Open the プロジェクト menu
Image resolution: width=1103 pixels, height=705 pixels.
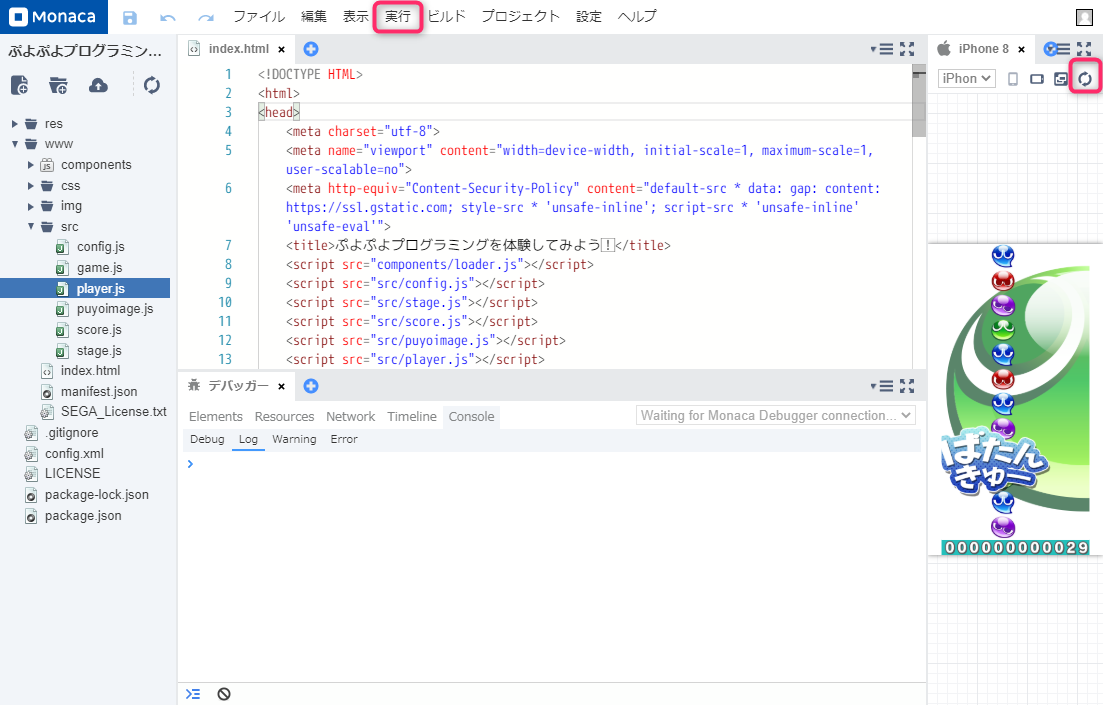click(521, 16)
